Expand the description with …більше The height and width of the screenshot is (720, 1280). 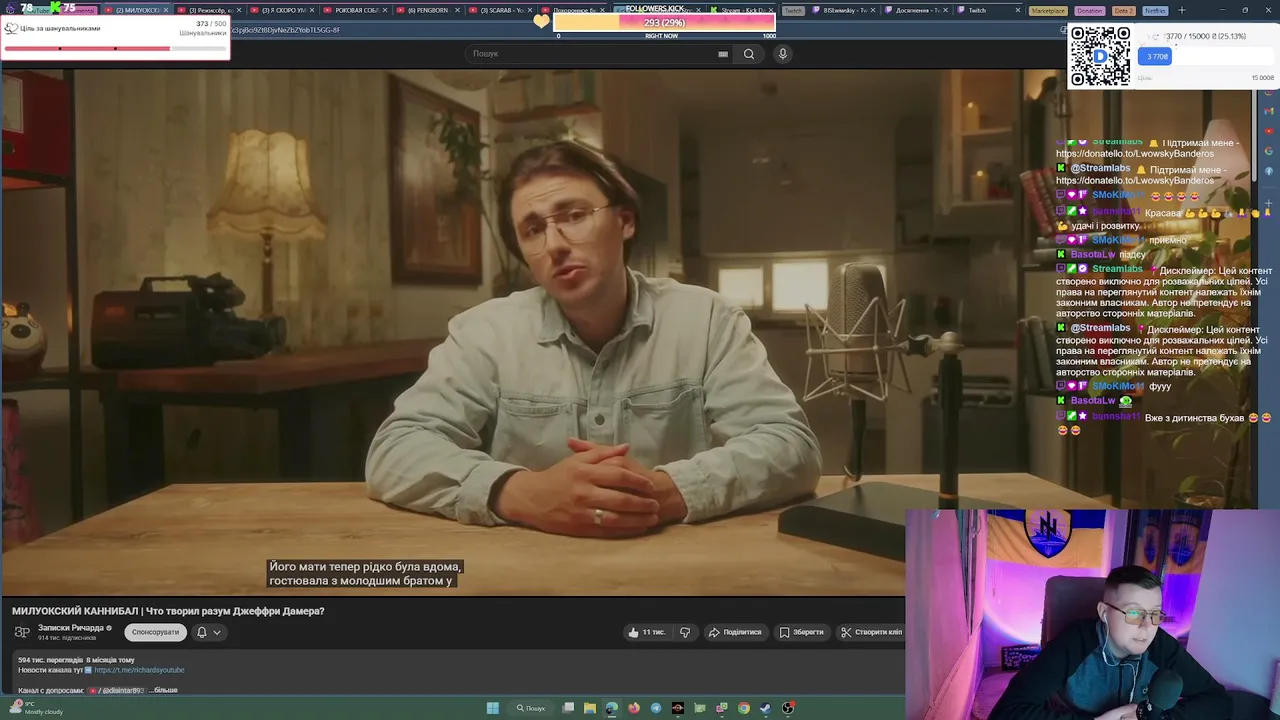[x=165, y=690]
